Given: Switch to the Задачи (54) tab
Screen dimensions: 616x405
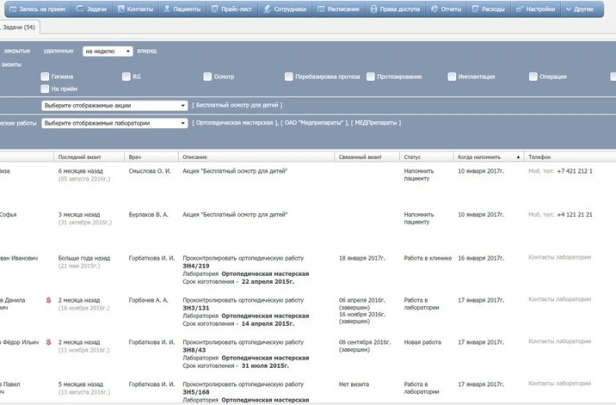Looking at the screenshot, I should point(18,27).
